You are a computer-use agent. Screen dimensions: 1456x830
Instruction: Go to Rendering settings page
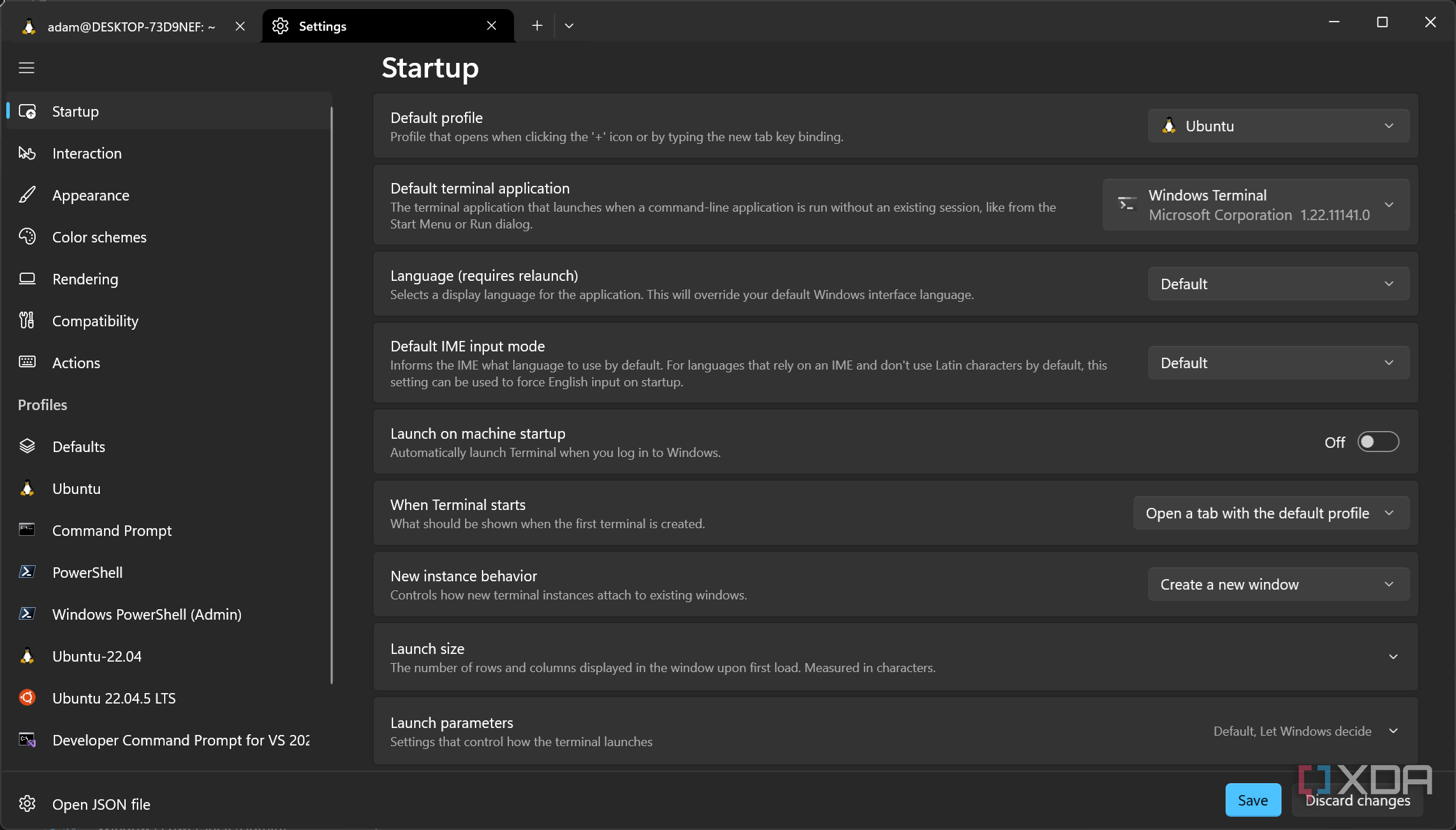168,279
